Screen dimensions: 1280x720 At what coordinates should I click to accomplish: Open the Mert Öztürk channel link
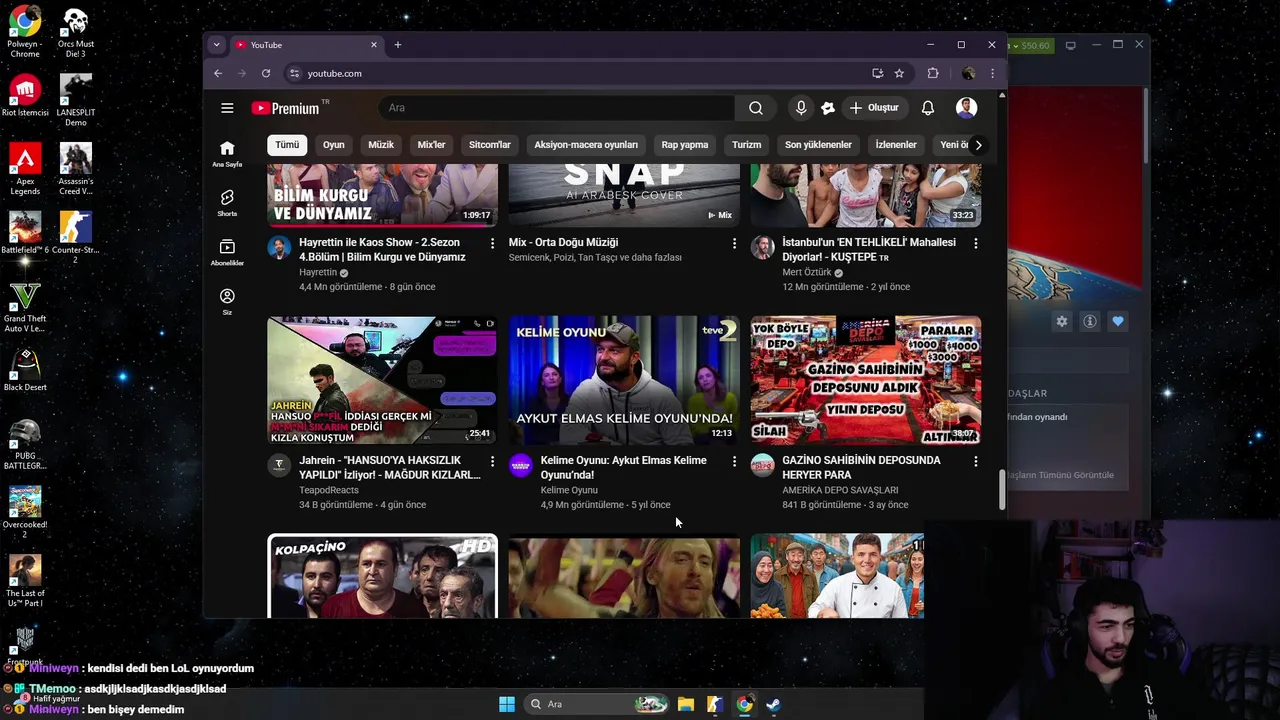807,272
